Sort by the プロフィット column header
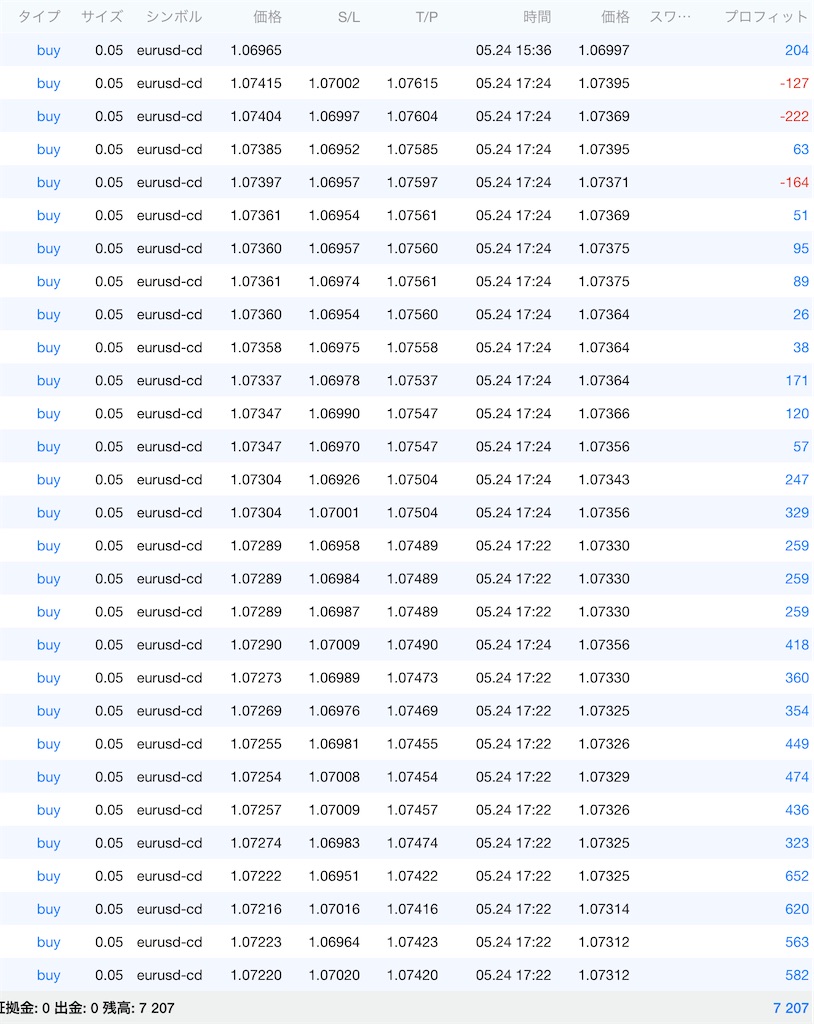Viewport: 814px width, 1024px height. 766,16
